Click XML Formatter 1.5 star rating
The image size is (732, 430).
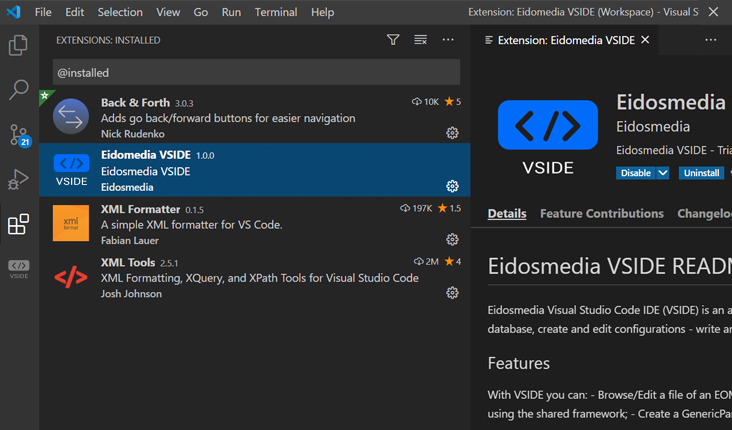tap(449, 208)
